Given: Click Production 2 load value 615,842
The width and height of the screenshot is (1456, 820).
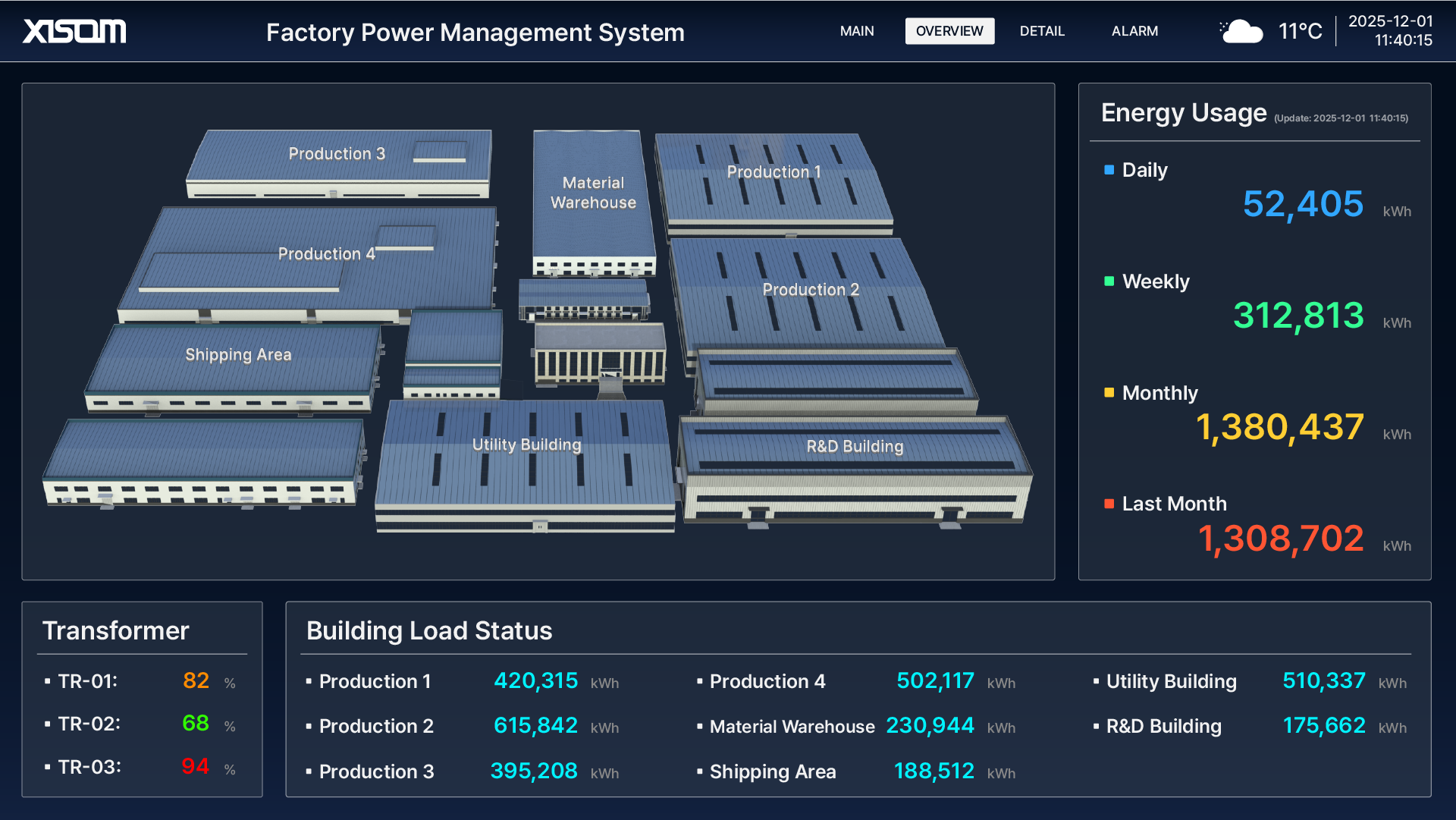Looking at the screenshot, I should coord(535,726).
